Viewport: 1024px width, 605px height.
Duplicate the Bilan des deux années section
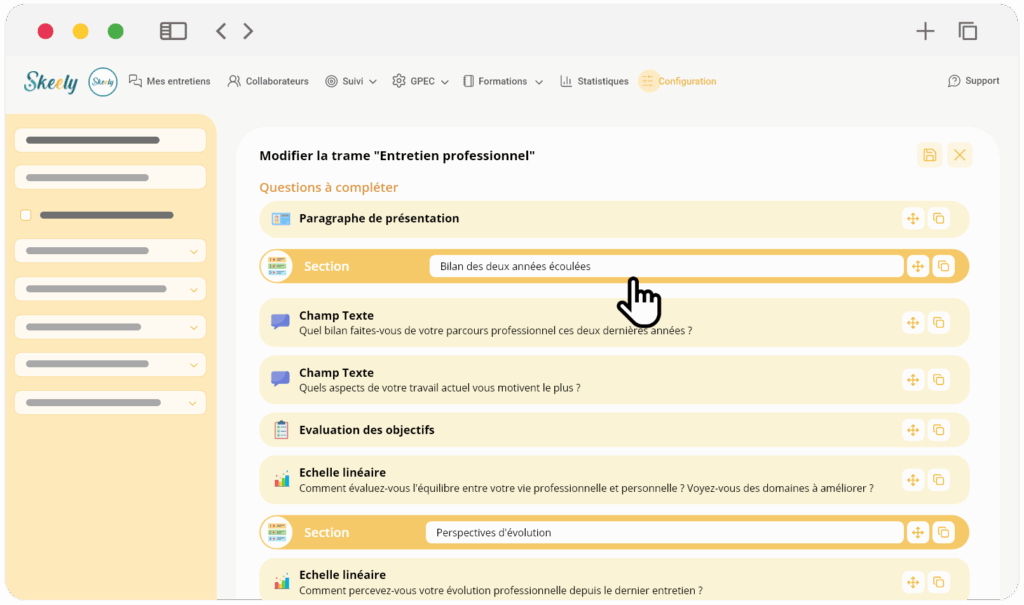point(943,266)
